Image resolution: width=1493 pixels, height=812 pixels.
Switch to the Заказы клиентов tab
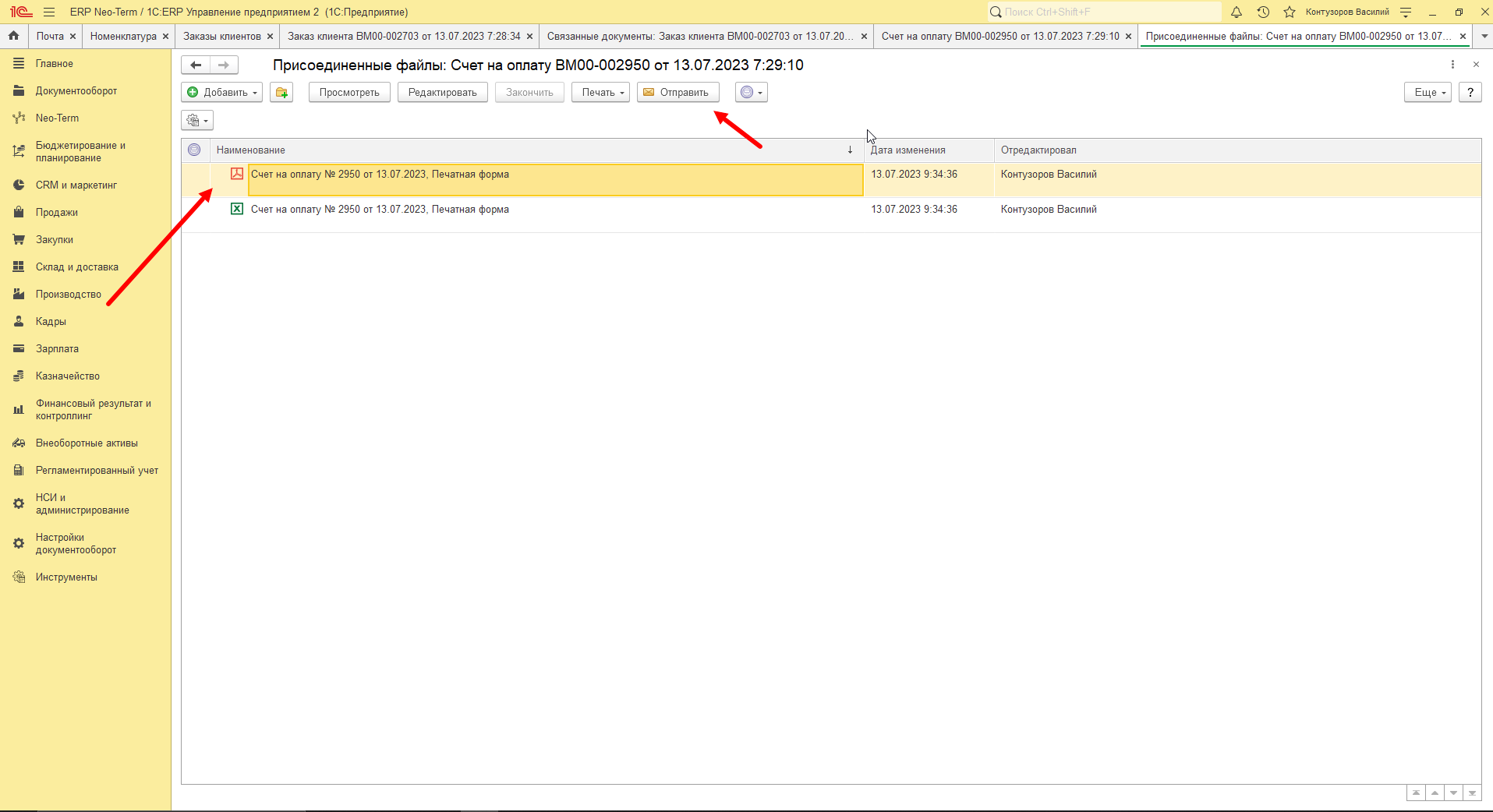(222, 36)
